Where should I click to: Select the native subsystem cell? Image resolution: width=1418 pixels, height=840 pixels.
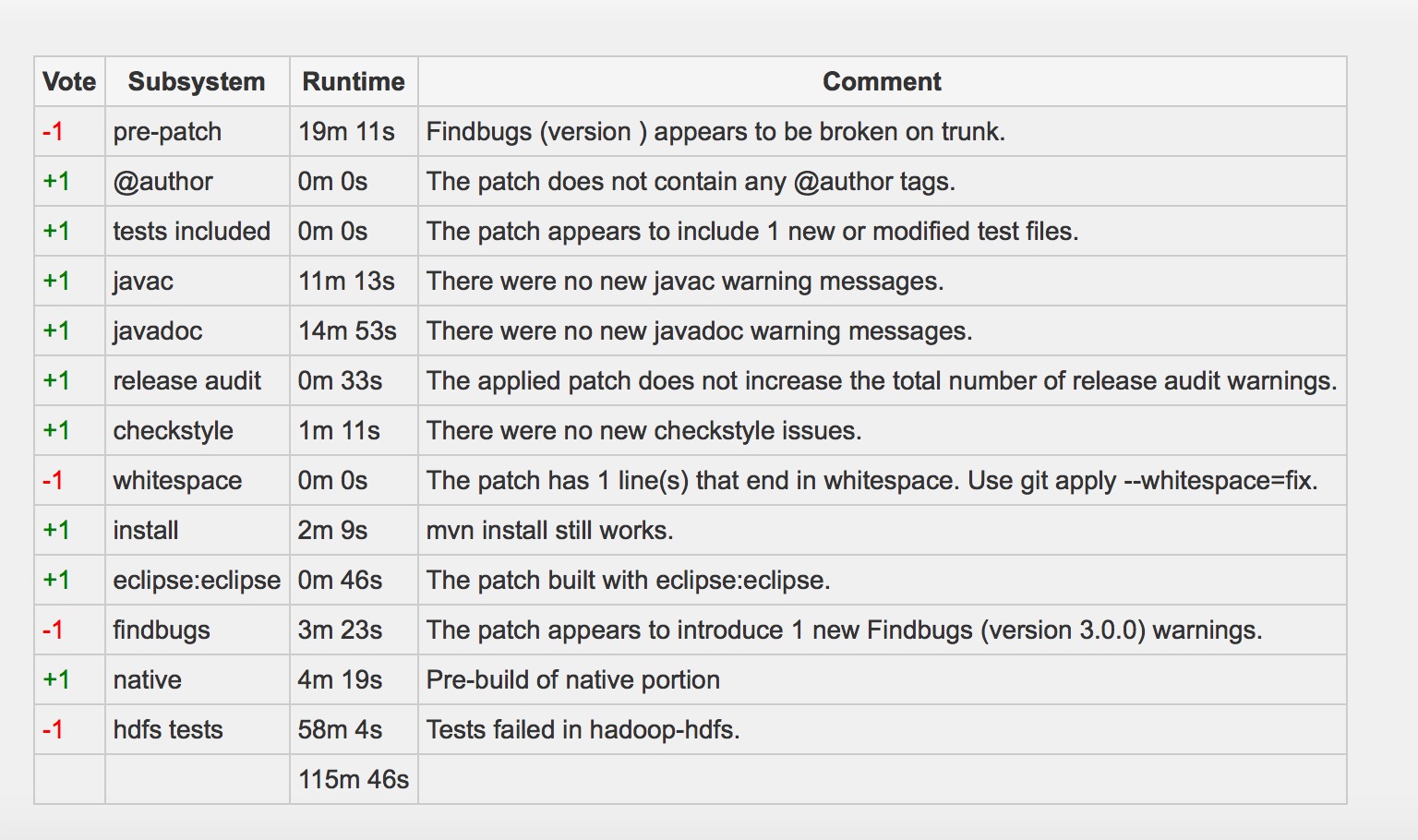coord(197,679)
